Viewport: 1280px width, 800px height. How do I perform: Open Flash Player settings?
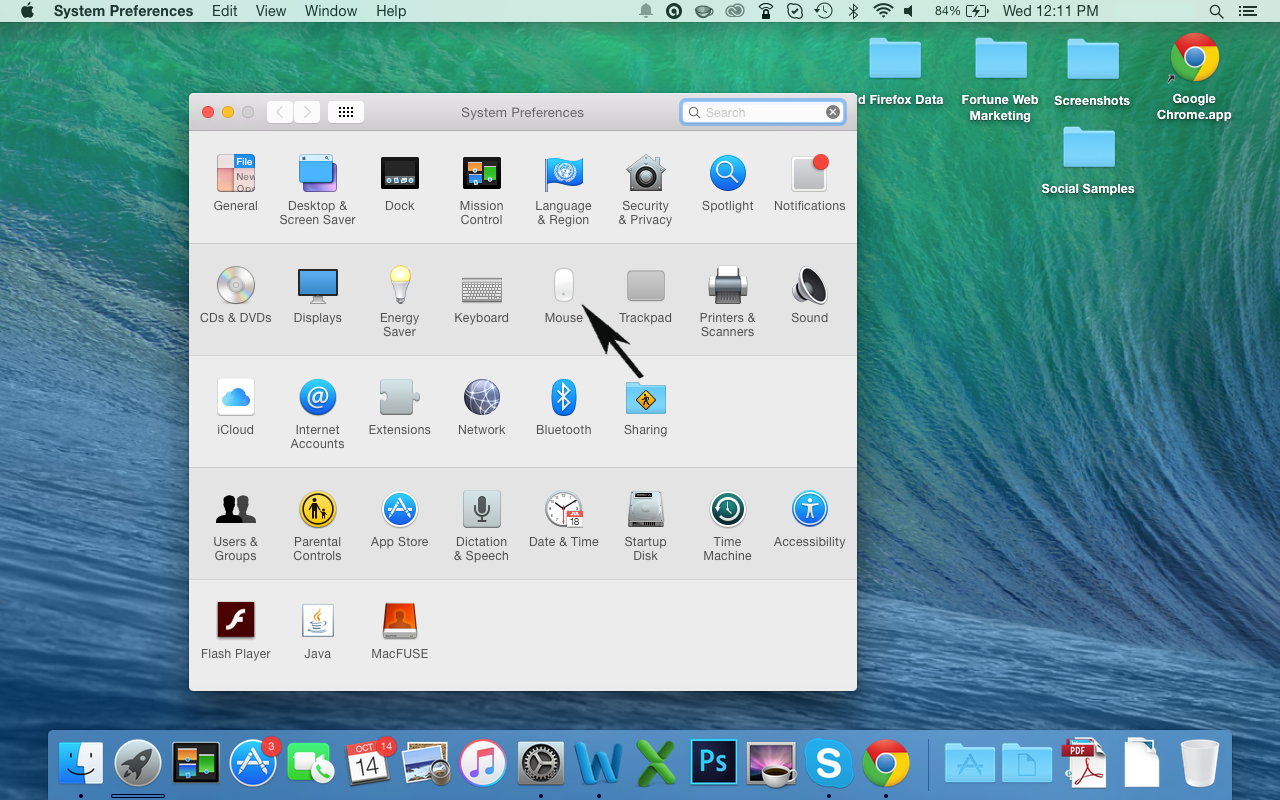[235, 619]
